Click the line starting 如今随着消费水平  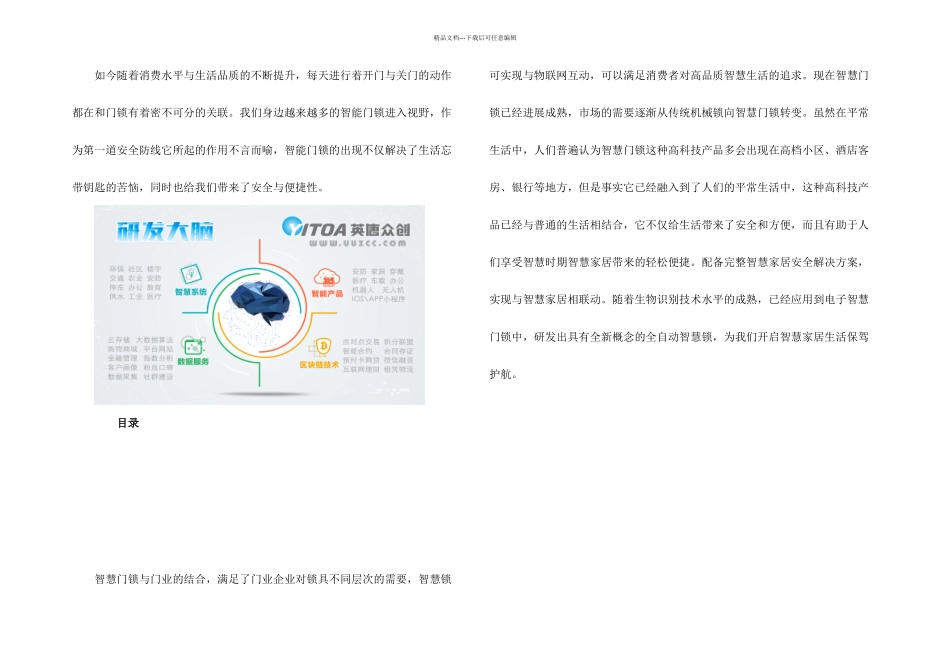(x=273, y=75)
